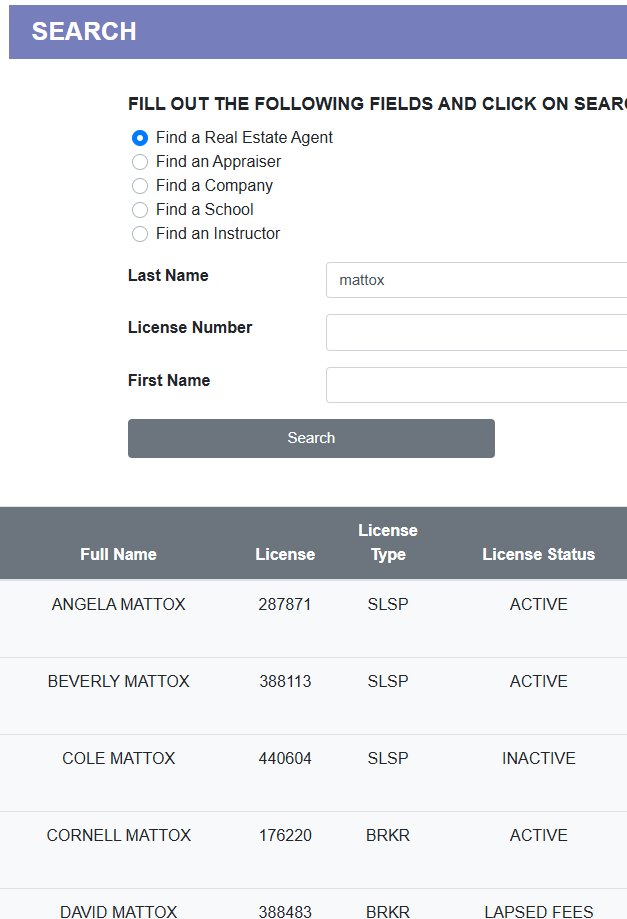This screenshot has height=919, width=627.
Task: Select BEVERLY MATTOX name cell
Action: pyautogui.click(x=118, y=681)
